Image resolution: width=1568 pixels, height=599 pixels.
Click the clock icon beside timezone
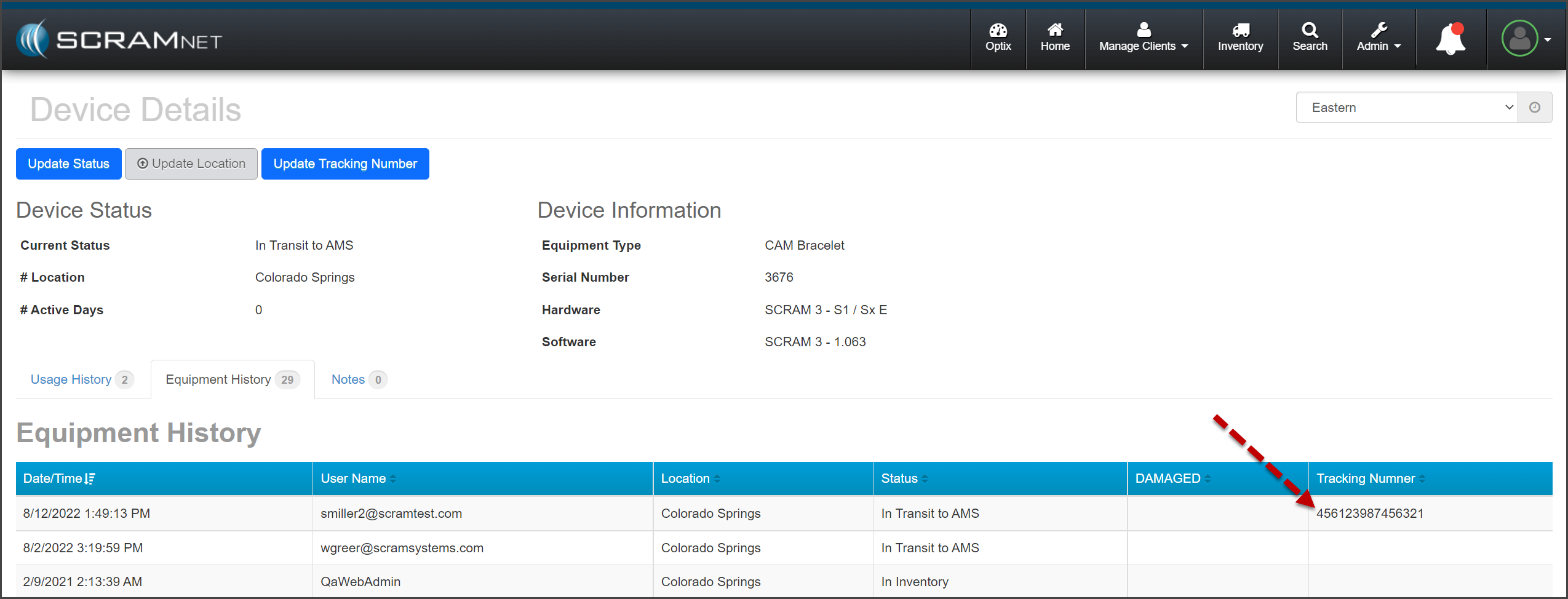[x=1535, y=108]
